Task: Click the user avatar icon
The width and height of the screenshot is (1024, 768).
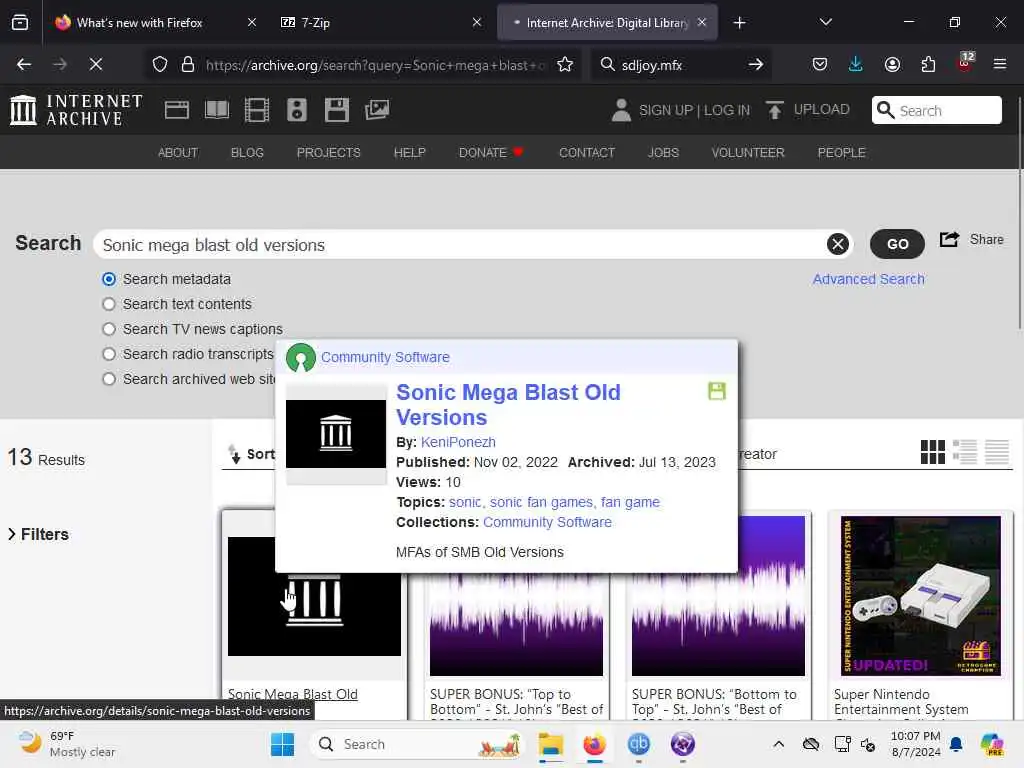Action: [621, 110]
